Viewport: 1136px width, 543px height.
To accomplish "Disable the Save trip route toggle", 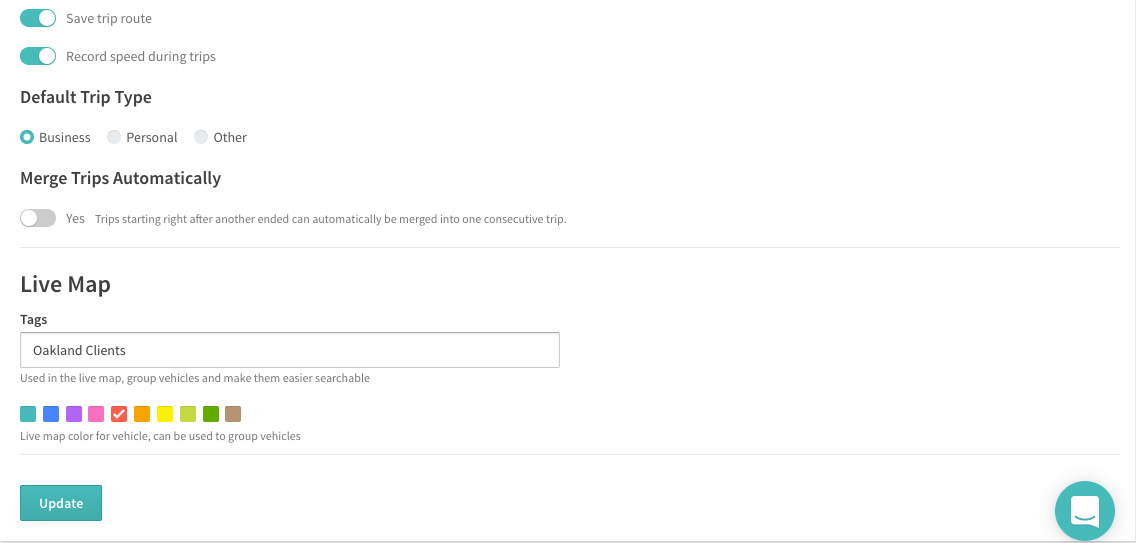I will point(38,18).
